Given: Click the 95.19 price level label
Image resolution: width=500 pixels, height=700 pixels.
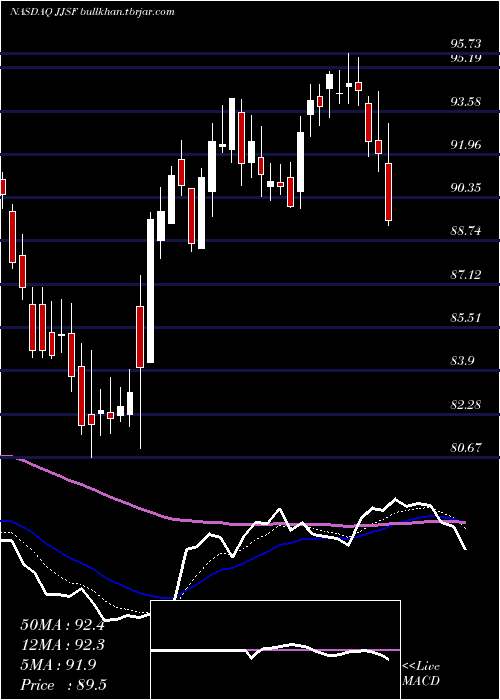Looking at the screenshot, I should pyautogui.click(x=466, y=58).
